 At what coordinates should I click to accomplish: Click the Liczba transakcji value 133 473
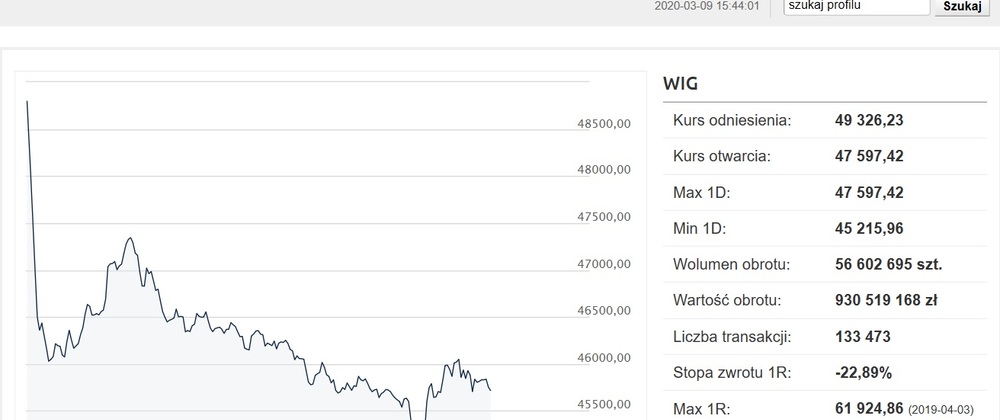(862, 337)
